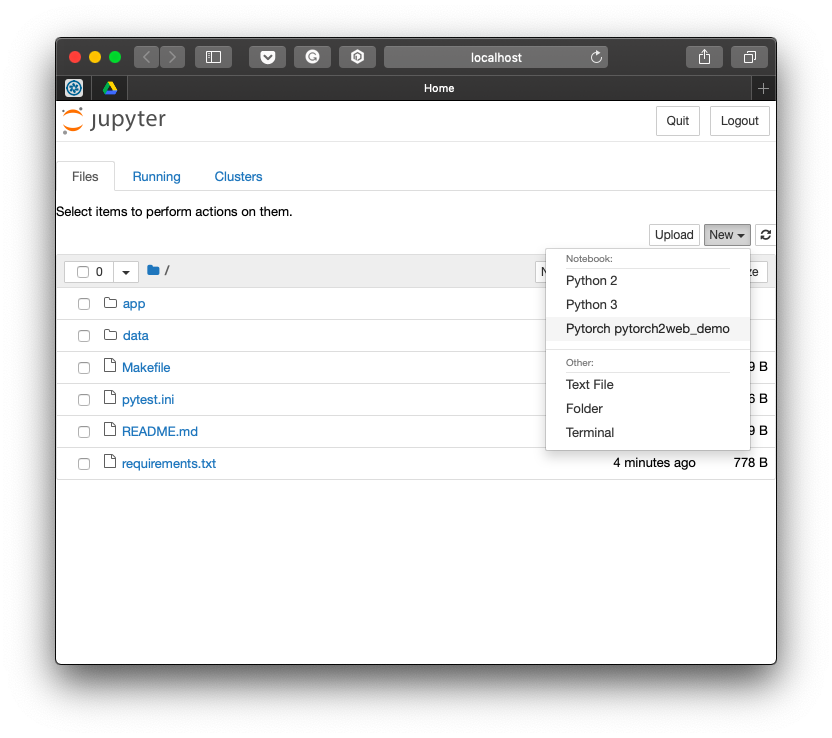Click the localhost address bar
The image size is (832, 738).
(x=496, y=57)
